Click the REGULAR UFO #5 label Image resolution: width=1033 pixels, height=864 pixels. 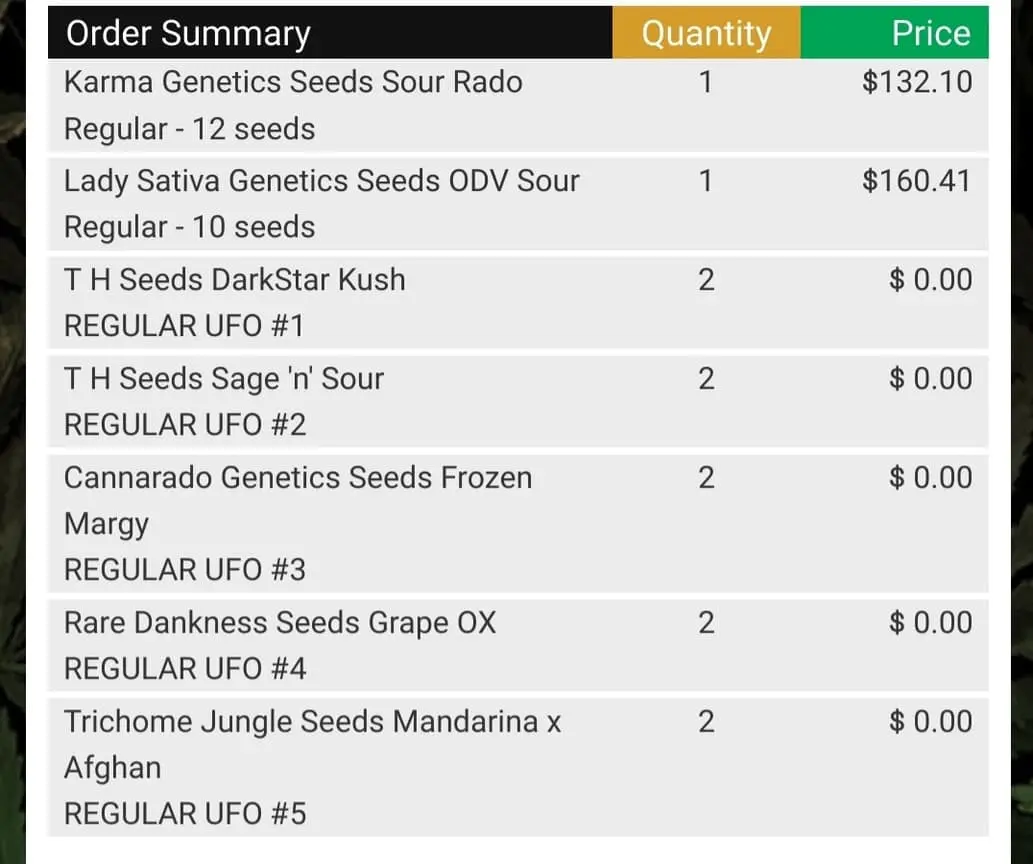[185, 814]
